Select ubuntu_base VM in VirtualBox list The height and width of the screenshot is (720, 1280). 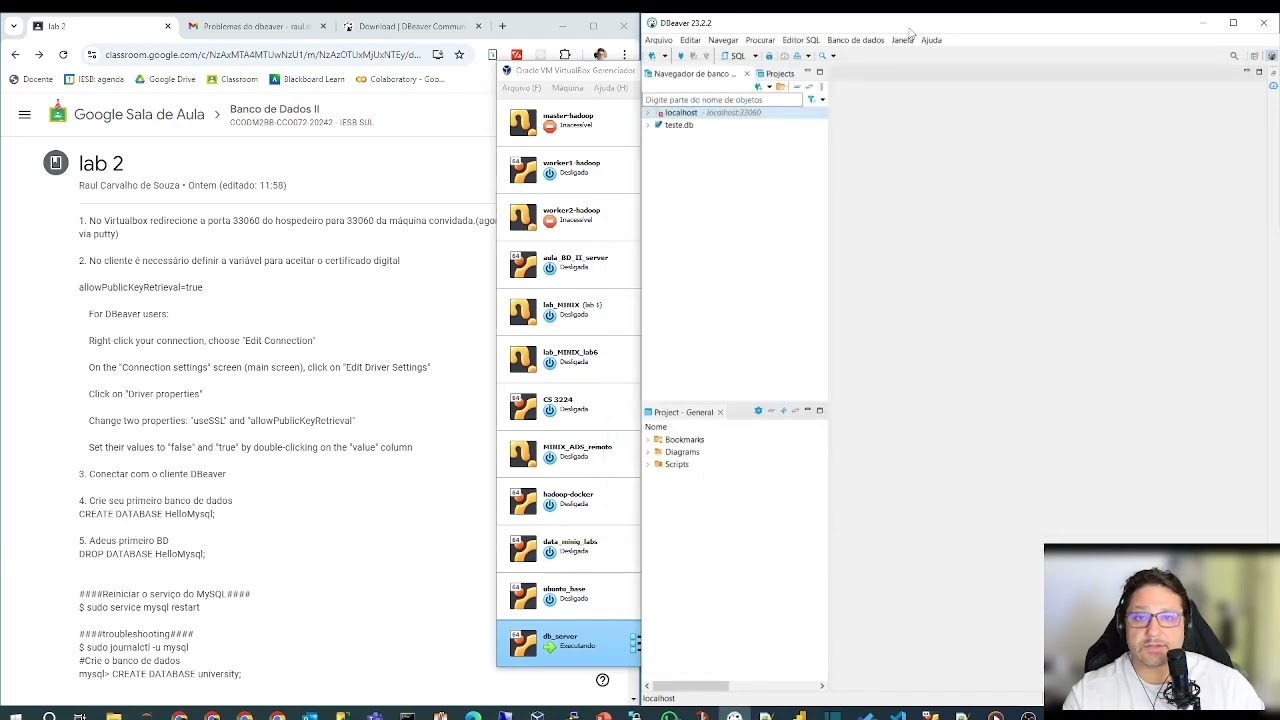pos(568,595)
